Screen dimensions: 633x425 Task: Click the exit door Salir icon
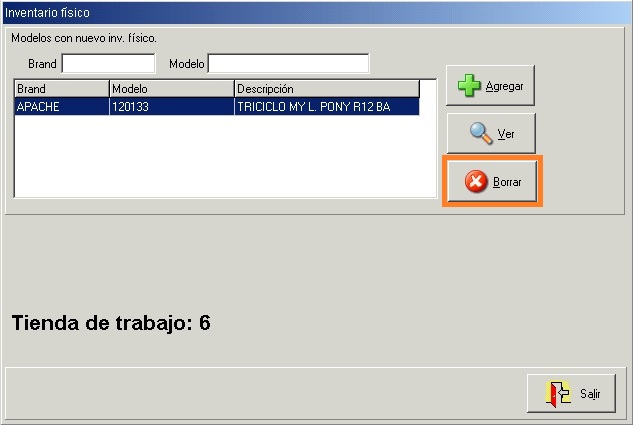click(558, 394)
